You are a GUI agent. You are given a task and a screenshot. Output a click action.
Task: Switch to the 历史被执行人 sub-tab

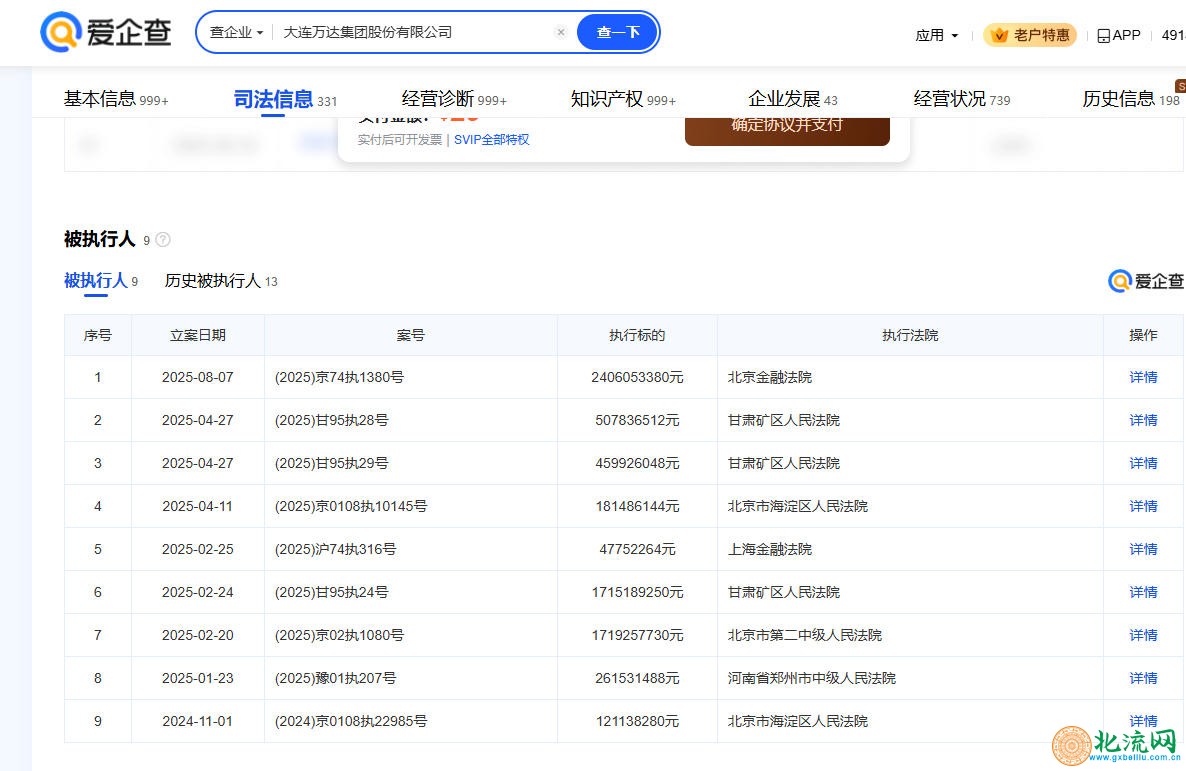[x=221, y=281]
